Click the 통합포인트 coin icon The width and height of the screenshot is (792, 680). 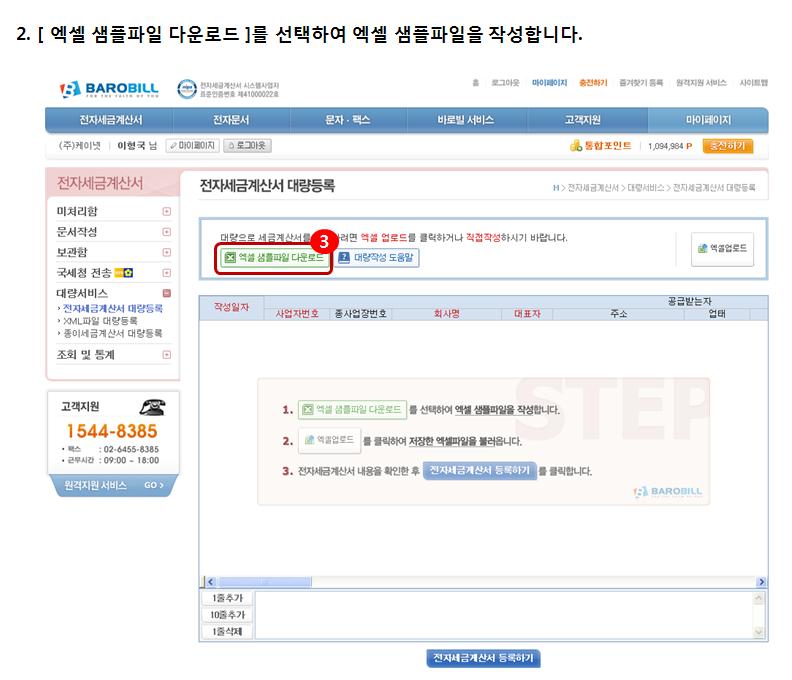coord(575,146)
